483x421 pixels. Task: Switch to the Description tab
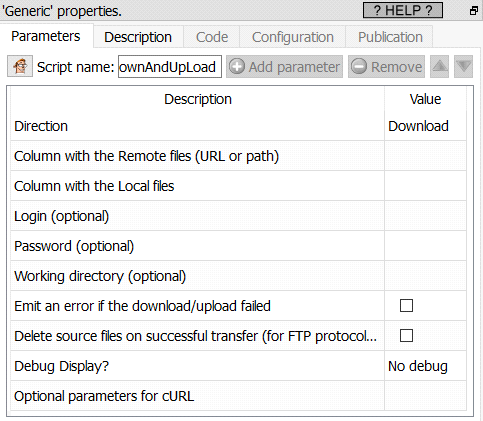138,37
